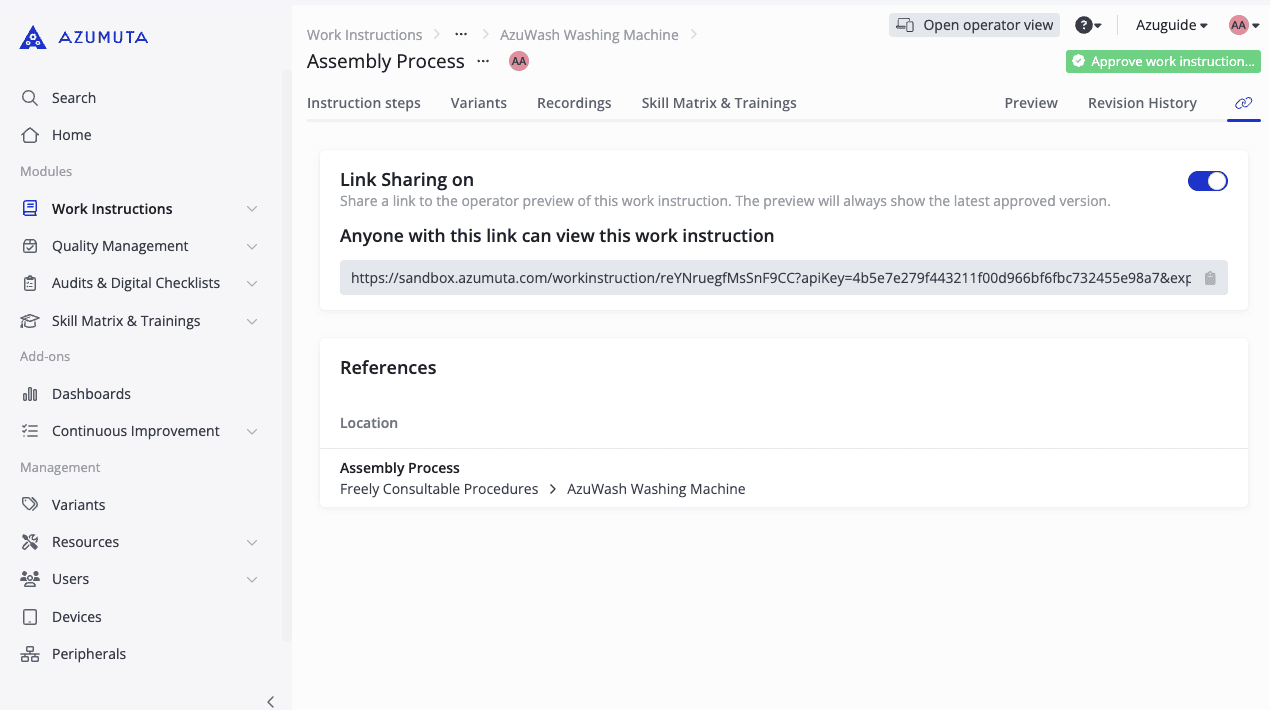Open the help question mark menu
This screenshot has width=1270, height=710.
tap(1088, 25)
